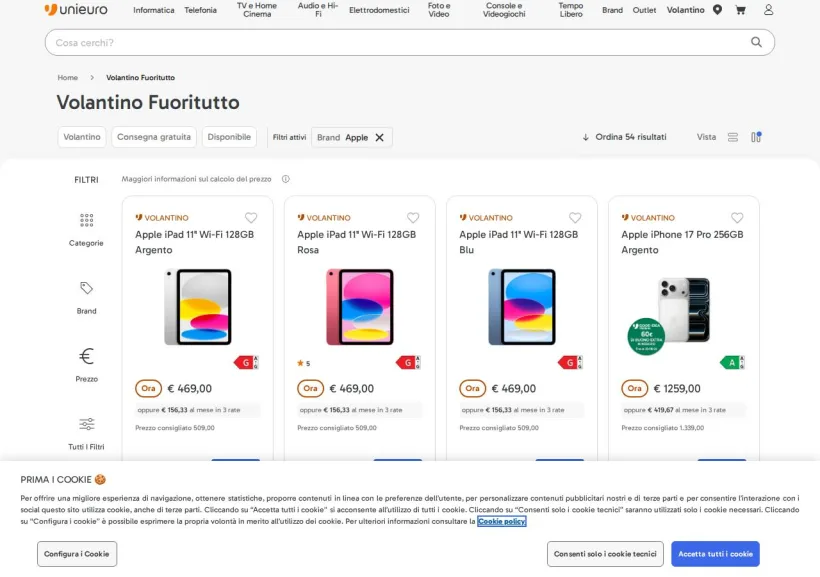Click Maggiori informazioni sul calcolo del prezzo
820x577 pixels.
coord(197,179)
